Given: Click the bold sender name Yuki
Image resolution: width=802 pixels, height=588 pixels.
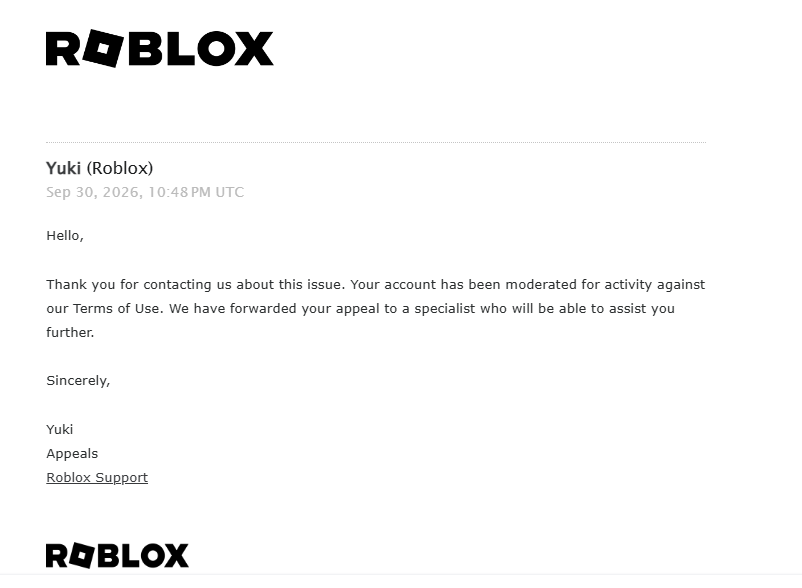Looking at the screenshot, I should point(63,168).
